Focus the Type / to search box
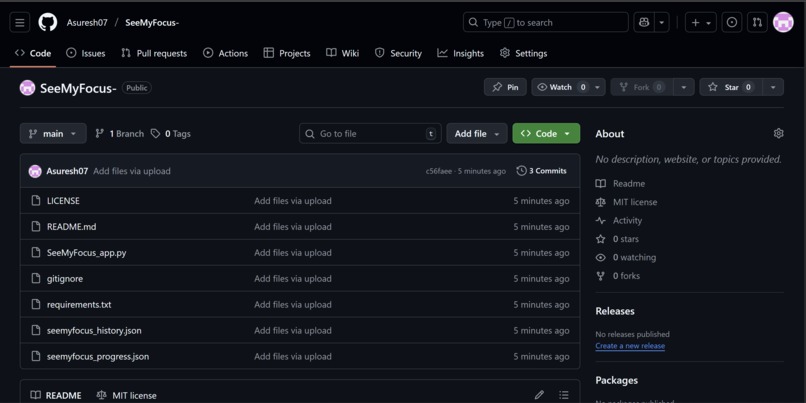Image resolution: width=806 pixels, height=403 pixels. 545,23
